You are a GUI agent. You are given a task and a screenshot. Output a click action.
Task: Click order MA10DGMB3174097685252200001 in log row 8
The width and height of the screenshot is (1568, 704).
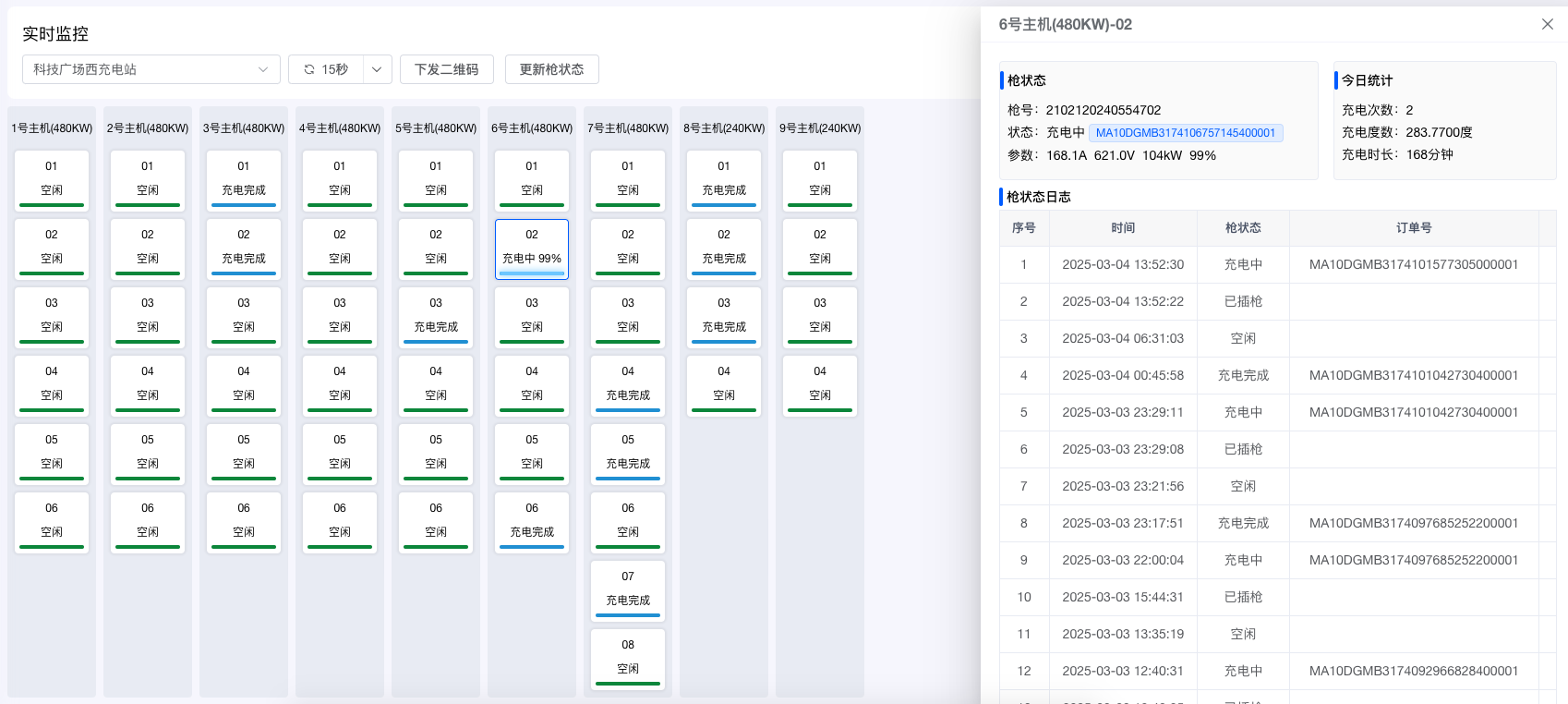click(x=1414, y=523)
